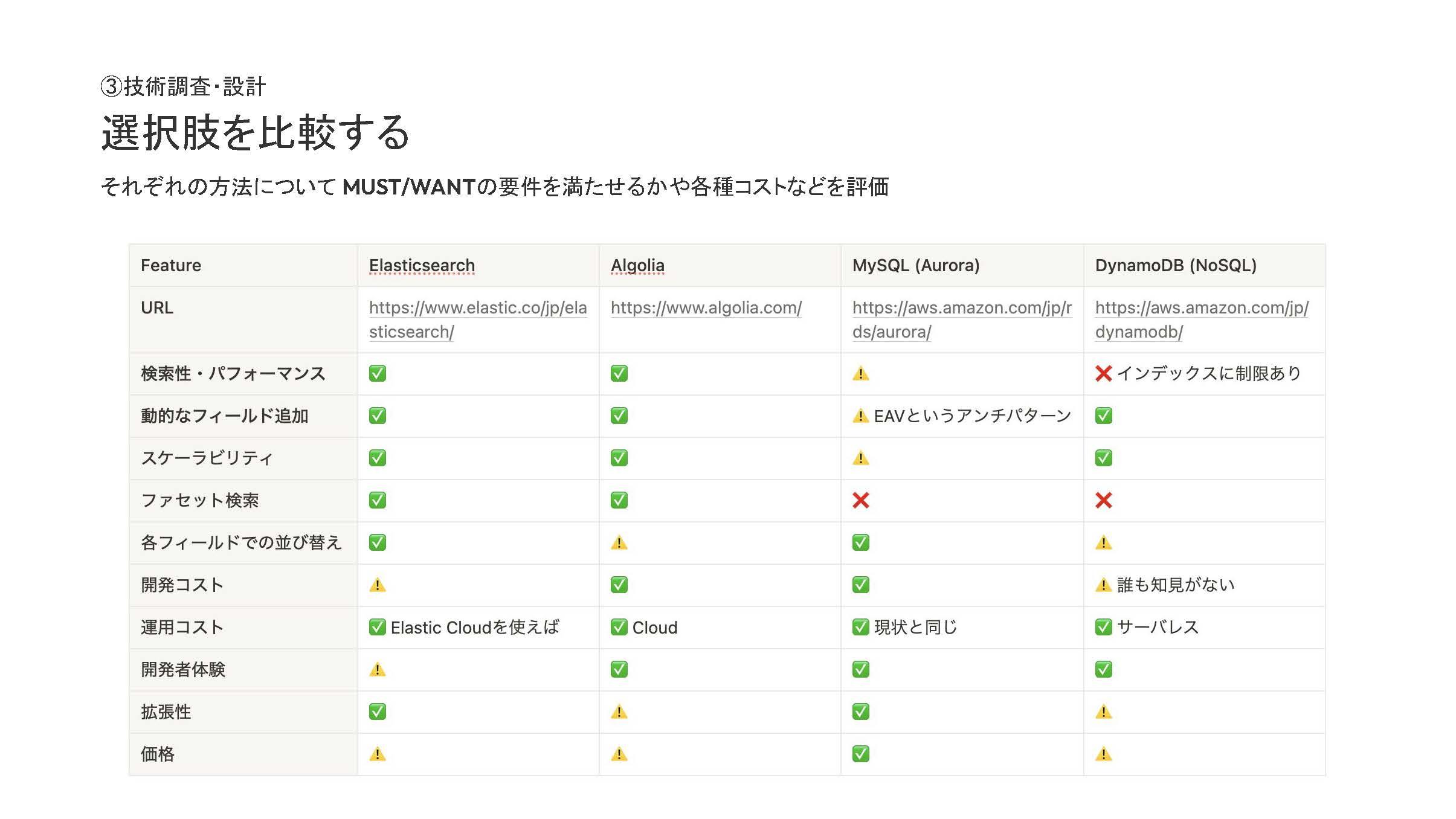This screenshot has height=819, width=1456.
Task: Click warning icon beside EAVというアンチパターン
Action: (860, 416)
